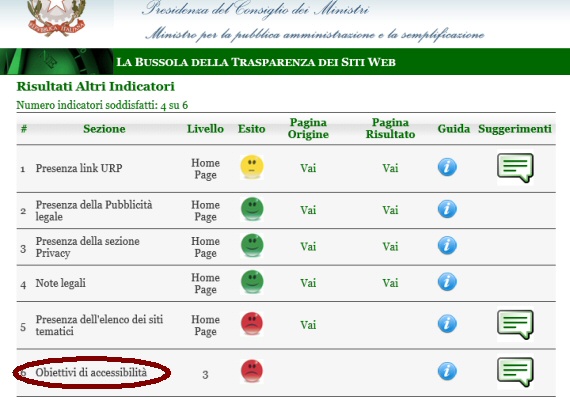Viewport: 570px width, 398px height.
Task: Open info guide for elenco dei siti tematici
Action: click(447, 323)
